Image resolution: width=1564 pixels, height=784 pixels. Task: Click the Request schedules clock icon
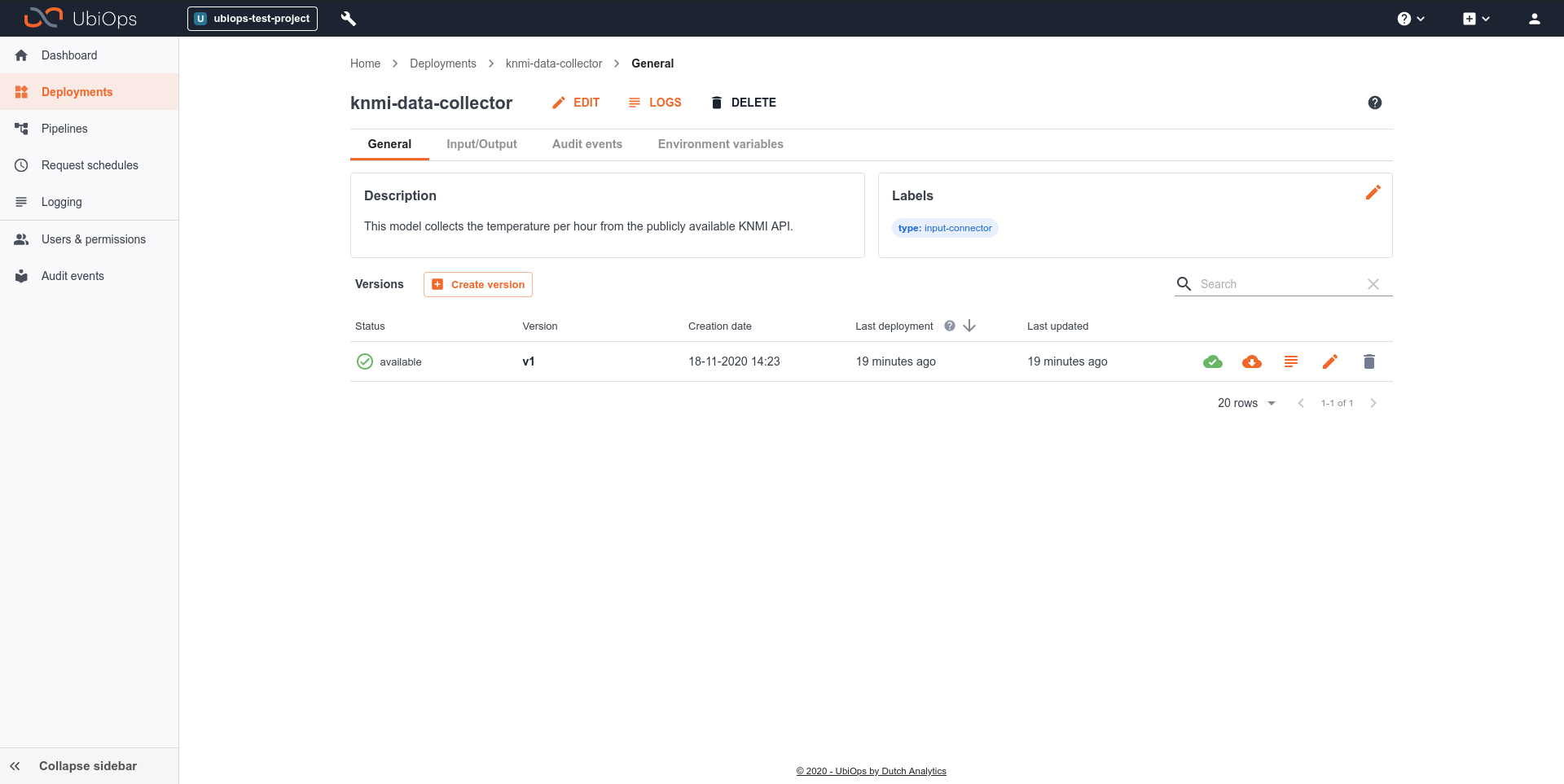point(22,165)
